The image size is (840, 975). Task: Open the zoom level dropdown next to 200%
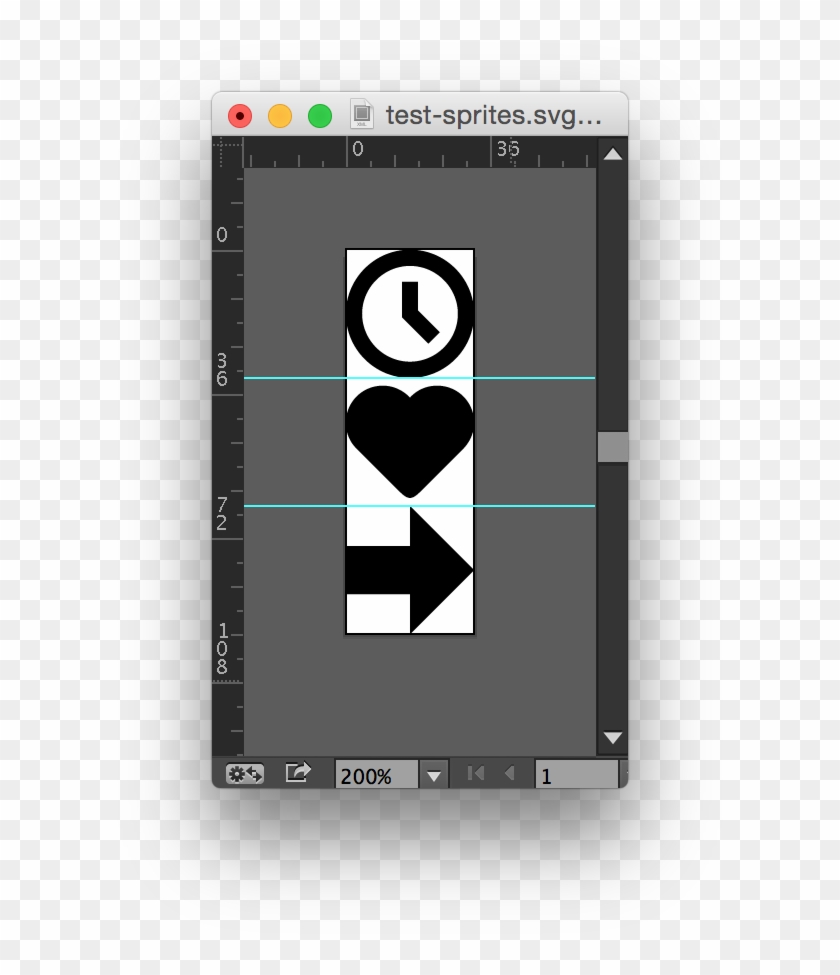[432, 773]
